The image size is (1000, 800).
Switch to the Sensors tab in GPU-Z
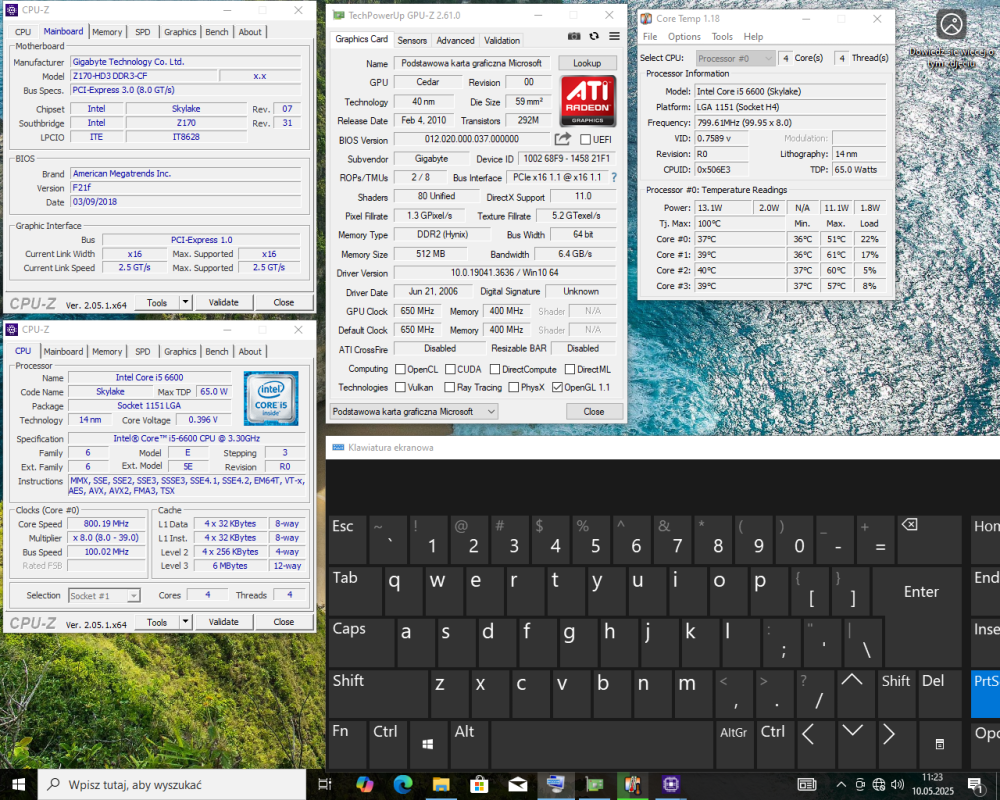point(412,40)
